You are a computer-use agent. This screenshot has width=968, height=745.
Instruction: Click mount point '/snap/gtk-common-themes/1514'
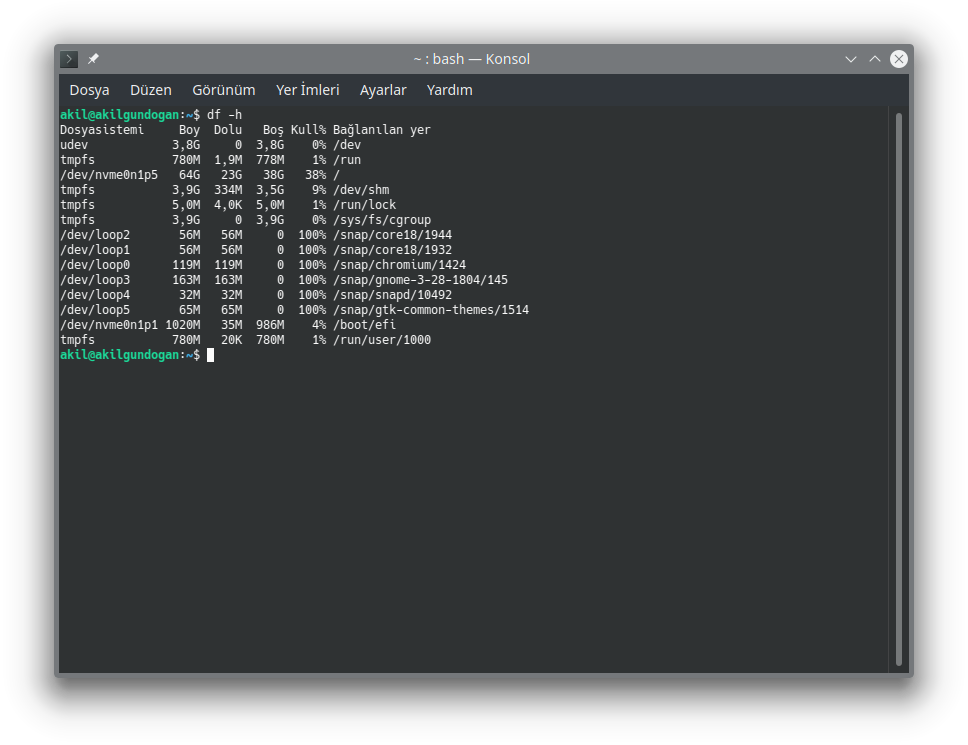point(431,310)
